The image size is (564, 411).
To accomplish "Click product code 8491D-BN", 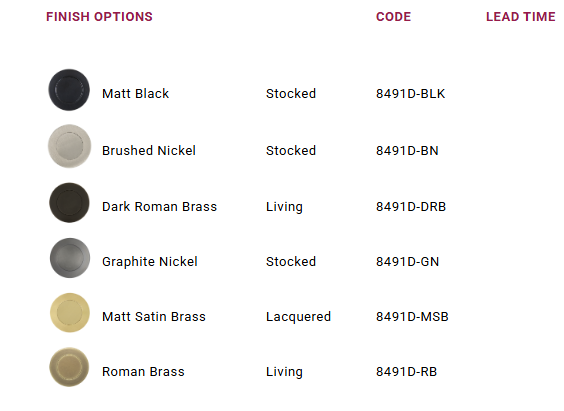I will coord(407,150).
